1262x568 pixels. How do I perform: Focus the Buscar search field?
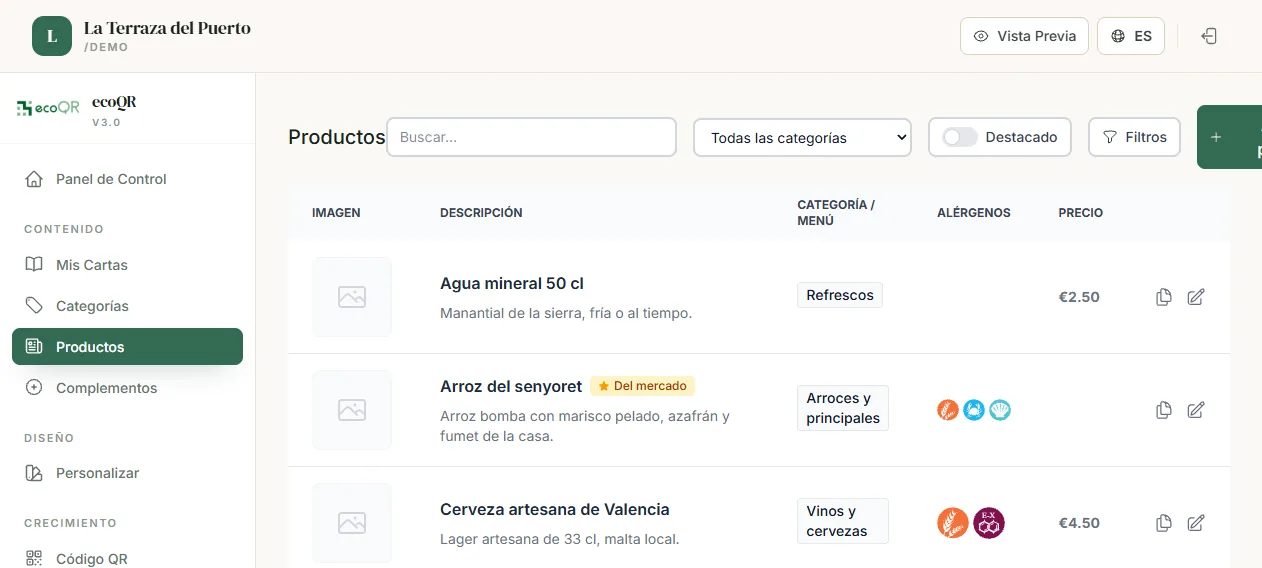click(x=532, y=137)
